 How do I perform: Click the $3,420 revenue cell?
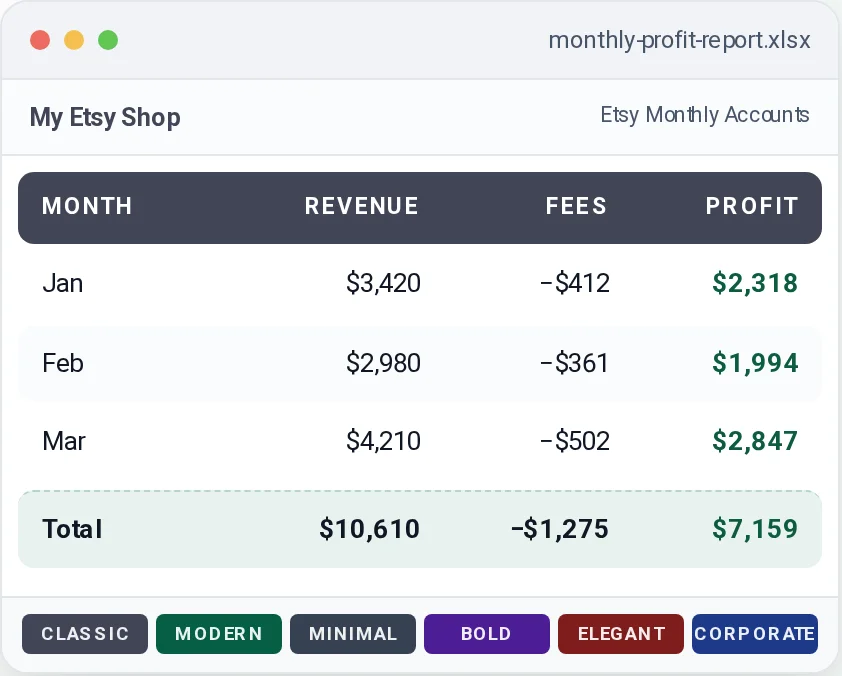383,283
